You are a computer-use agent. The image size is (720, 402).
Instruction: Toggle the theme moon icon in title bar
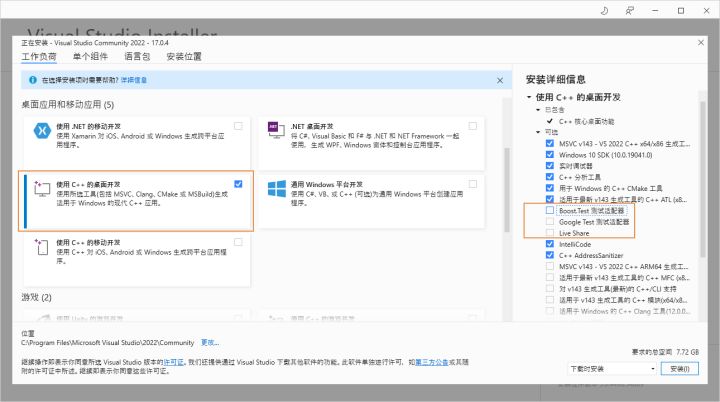[x=604, y=11]
